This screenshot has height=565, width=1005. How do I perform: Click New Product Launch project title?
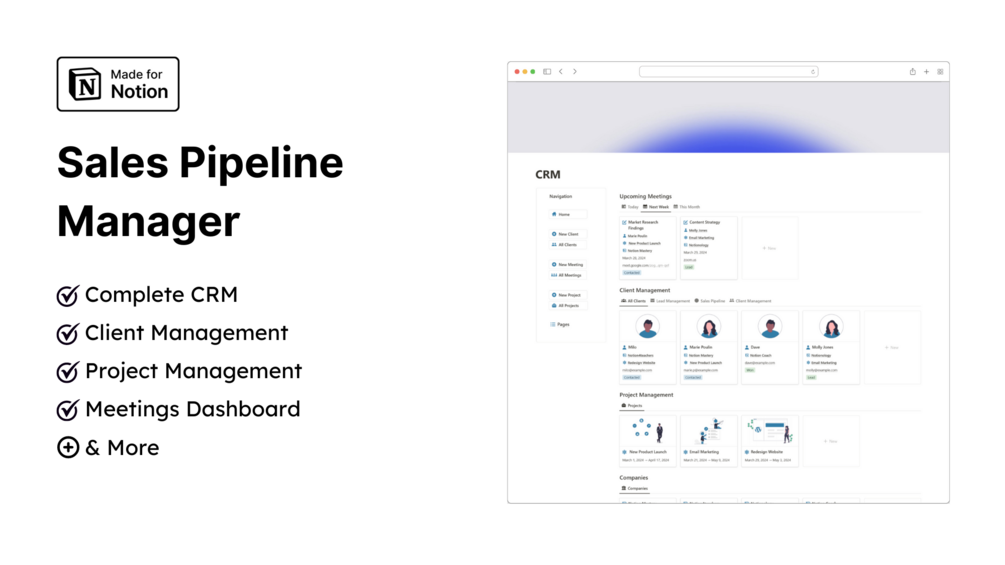[x=648, y=452]
